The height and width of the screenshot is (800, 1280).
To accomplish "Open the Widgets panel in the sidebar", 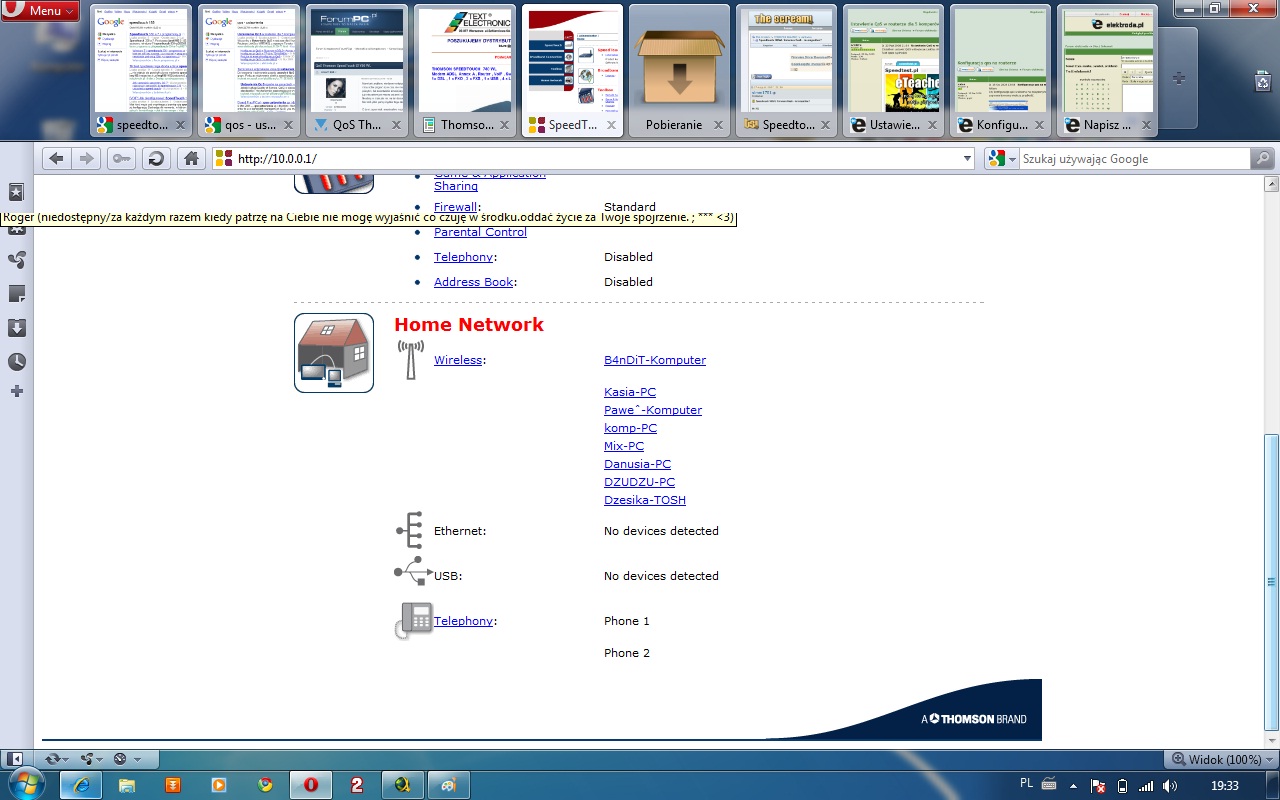I will (x=16, y=226).
